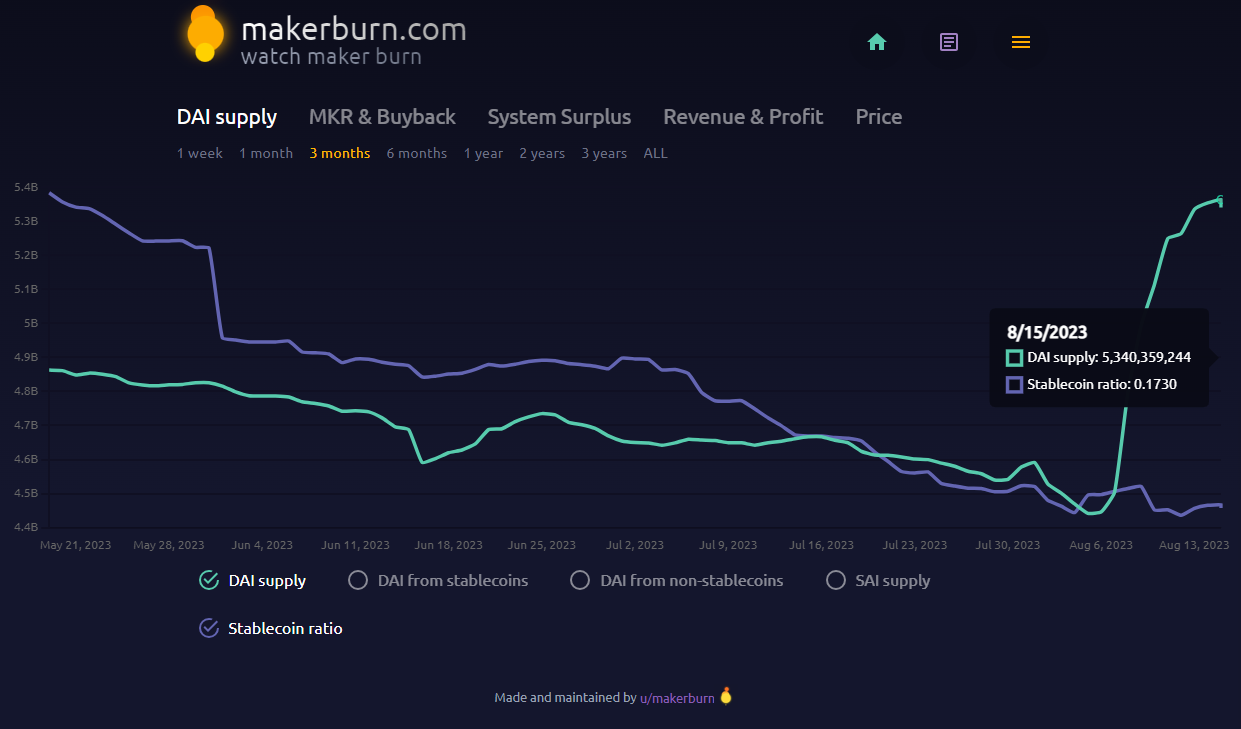Image resolution: width=1241 pixels, height=729 pixels.
Task: Click the Jun 18, 2023 axis label
Action: coord(448,545)
